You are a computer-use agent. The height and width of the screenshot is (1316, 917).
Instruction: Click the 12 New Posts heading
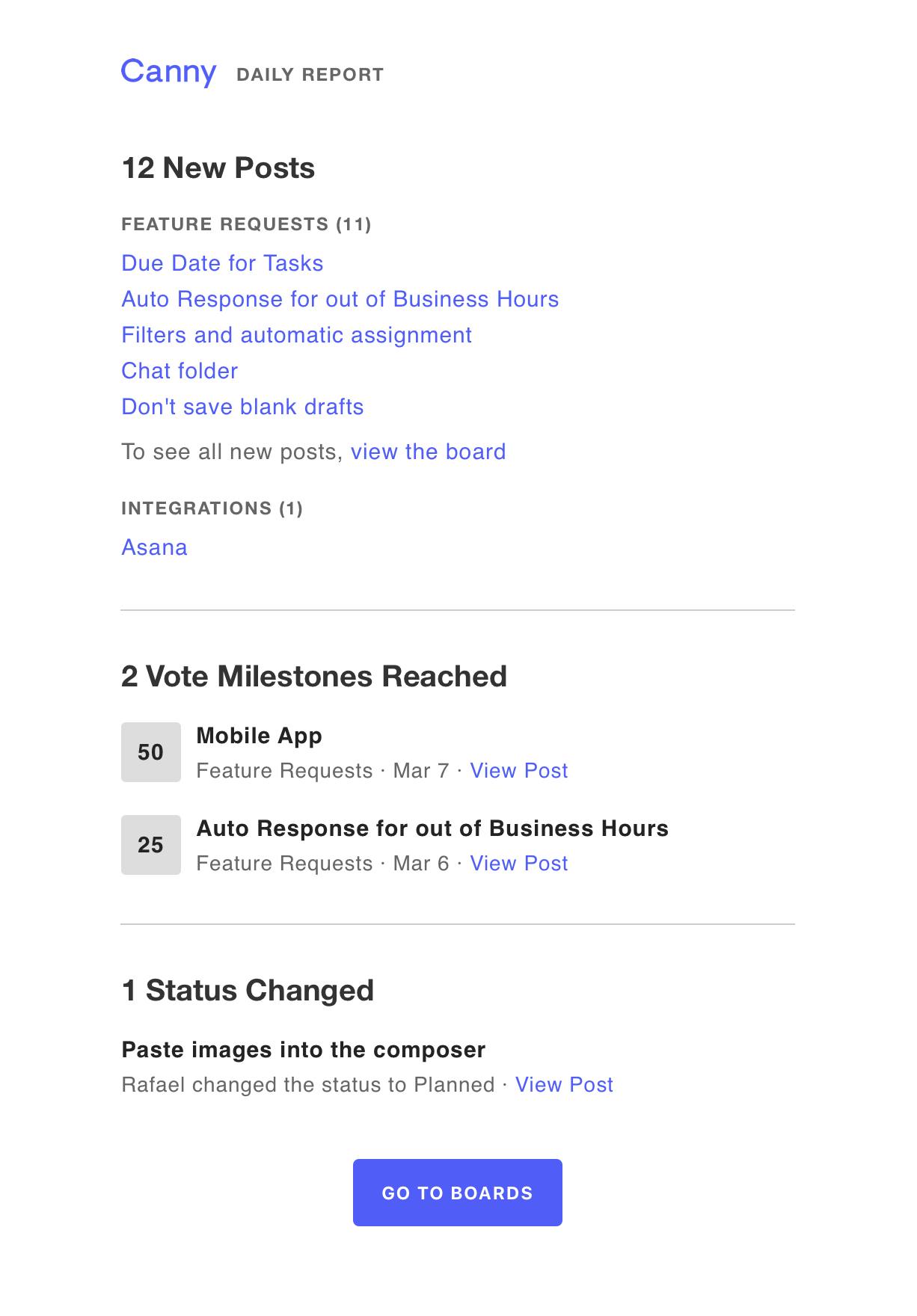click(218, 167)
